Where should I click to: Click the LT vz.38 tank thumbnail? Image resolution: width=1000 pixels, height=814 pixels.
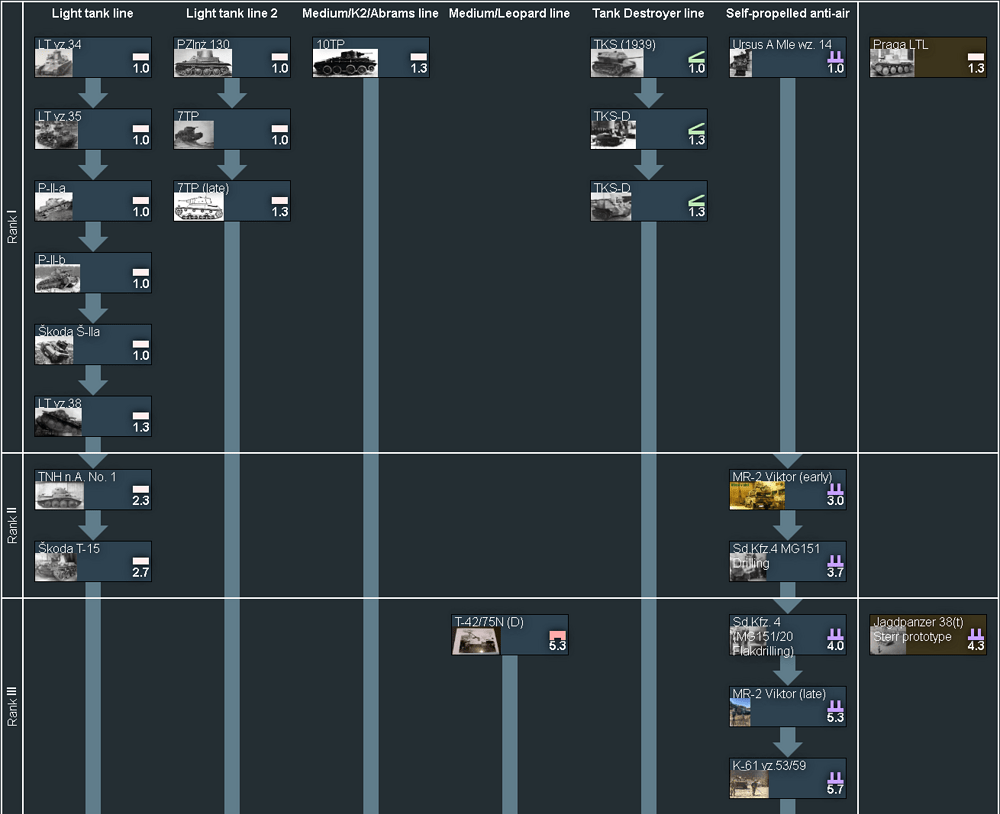click(56, 423)
